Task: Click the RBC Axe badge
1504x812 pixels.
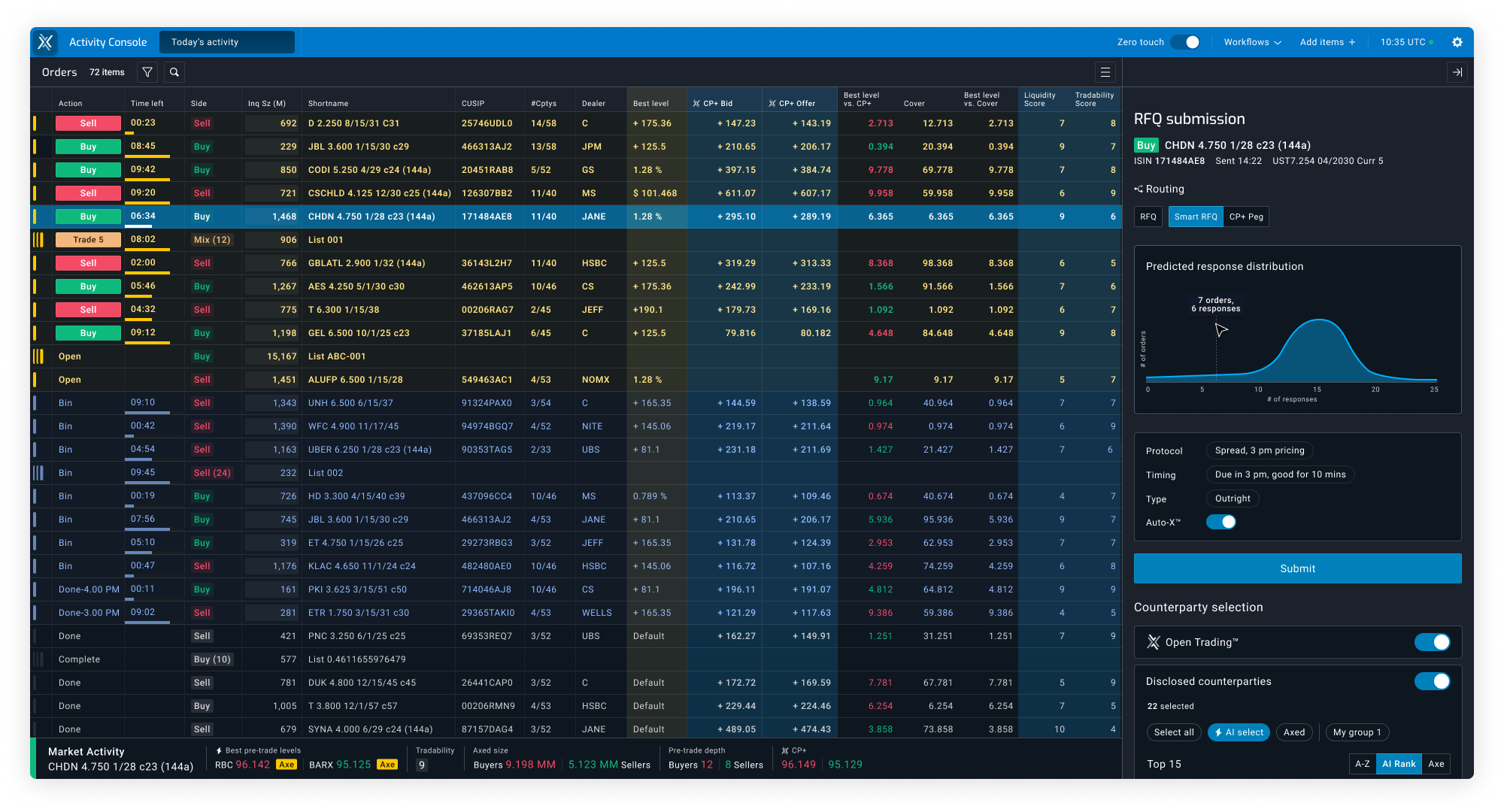Action: coord(286,765)
